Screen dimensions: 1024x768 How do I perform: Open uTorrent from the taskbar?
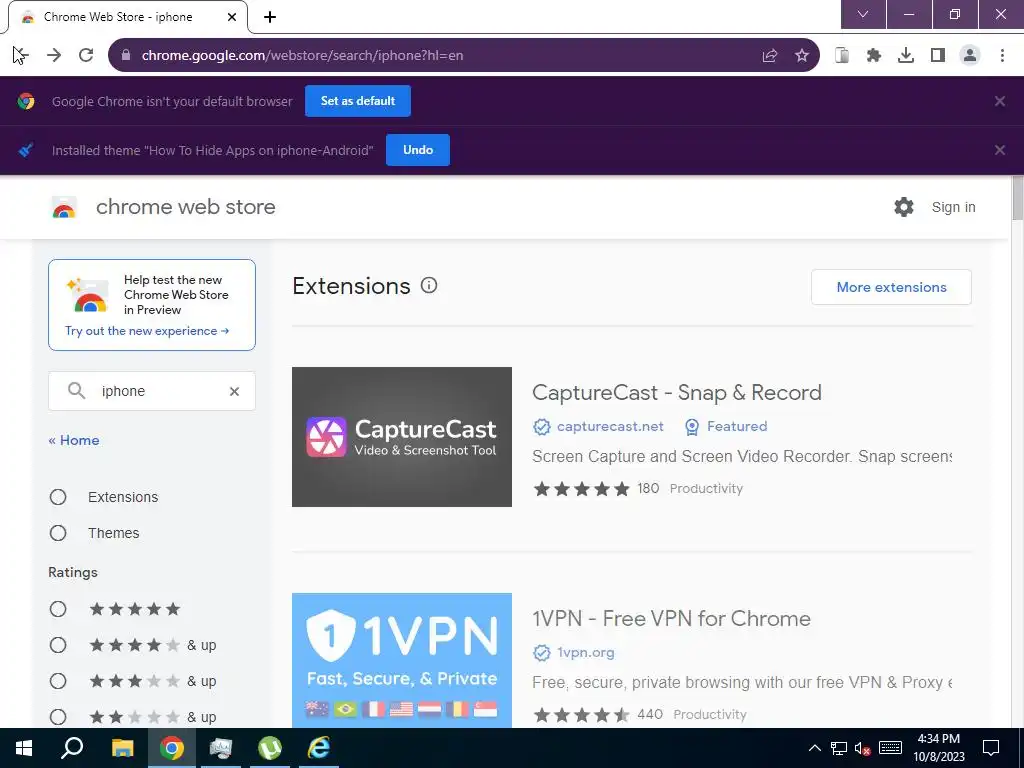tap(270, 748)
